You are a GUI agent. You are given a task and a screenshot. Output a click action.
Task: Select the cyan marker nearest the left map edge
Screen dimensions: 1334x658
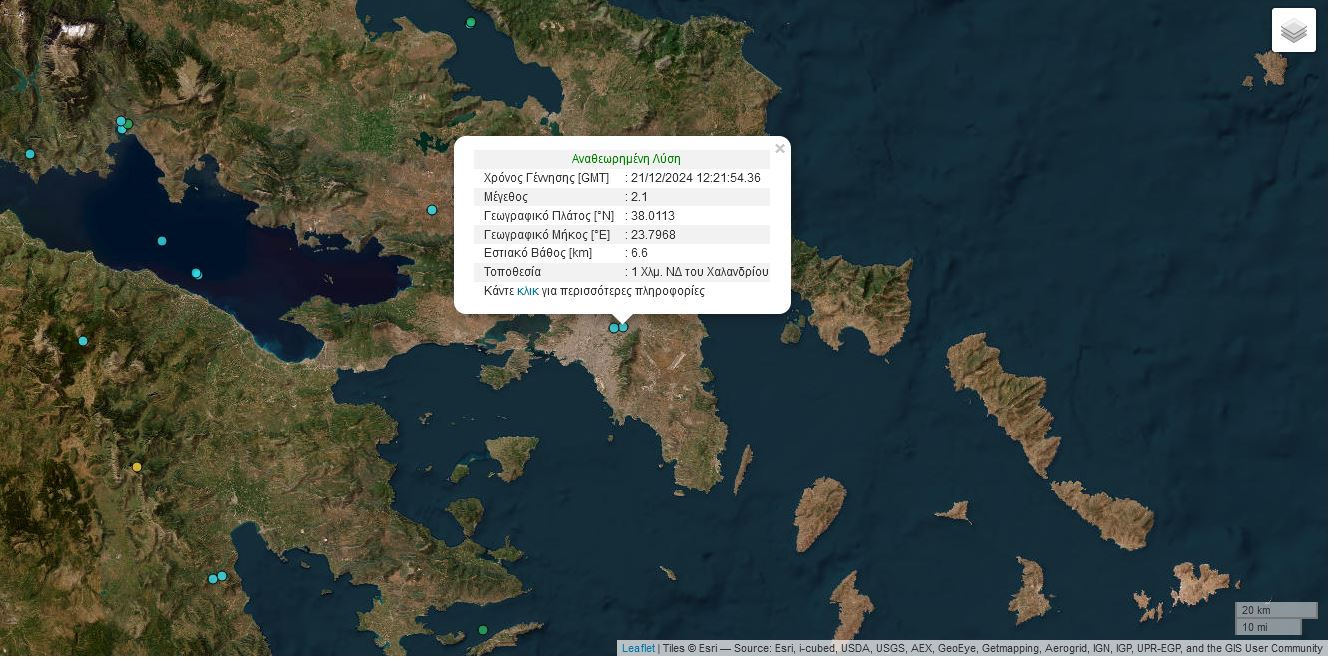(30, 154)
